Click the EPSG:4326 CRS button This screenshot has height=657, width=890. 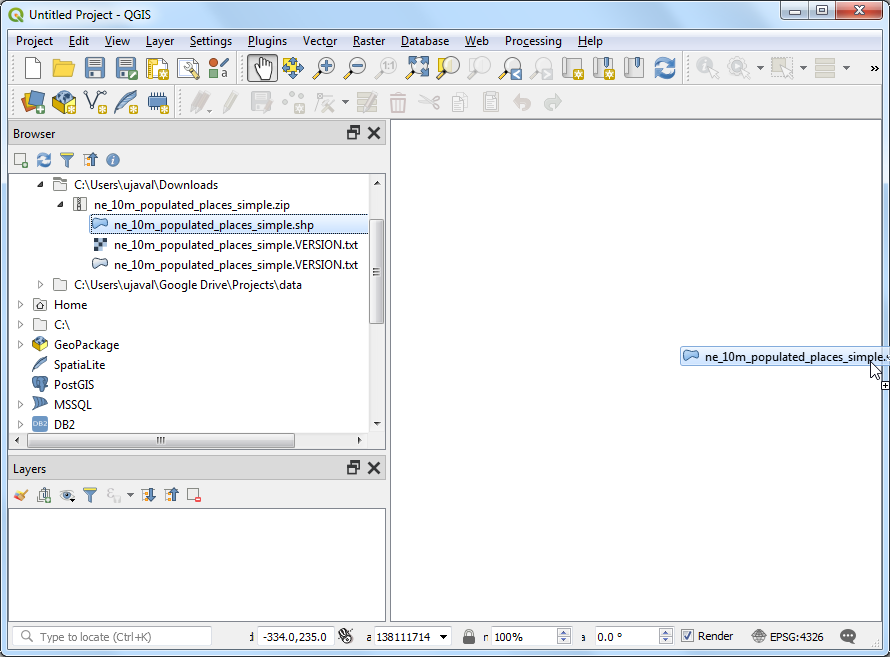[787, 636]
